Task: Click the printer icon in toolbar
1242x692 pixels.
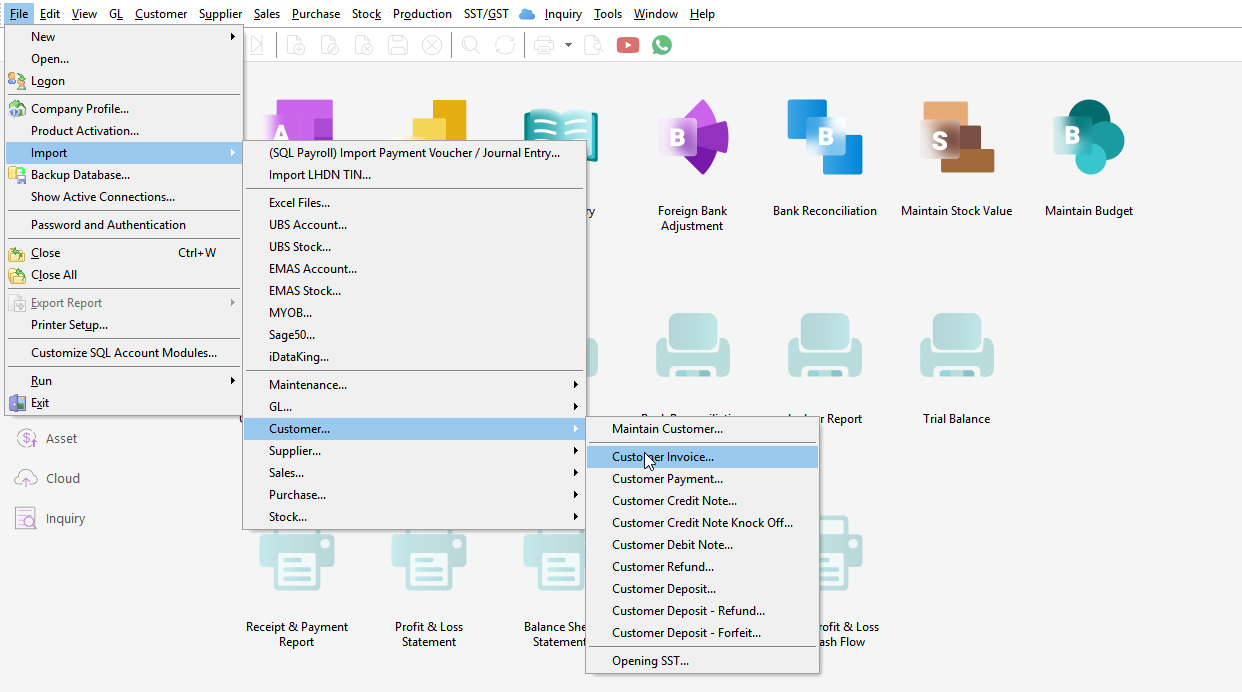Action: click(x=544, y=45)
